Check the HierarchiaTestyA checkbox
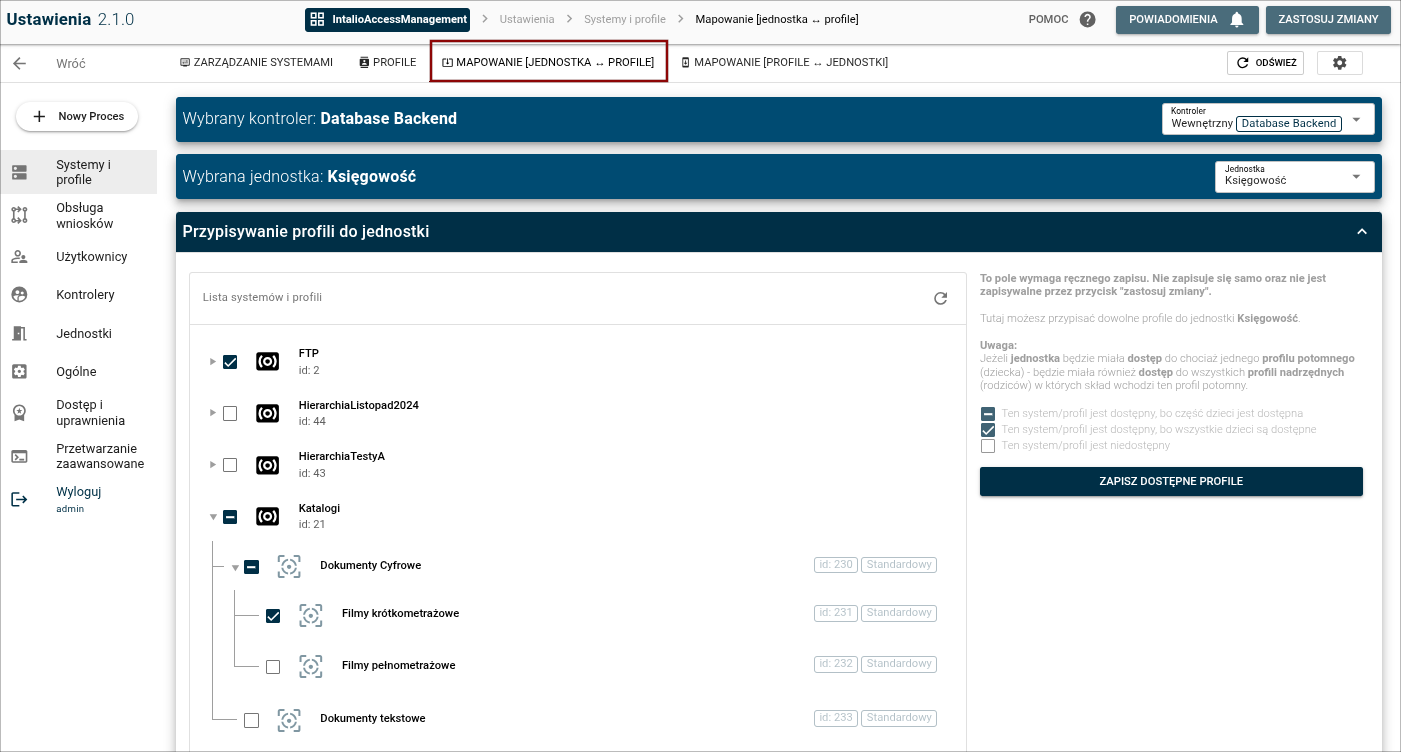The height and width of the screenshot is (752, 1401). click(230, 465)
